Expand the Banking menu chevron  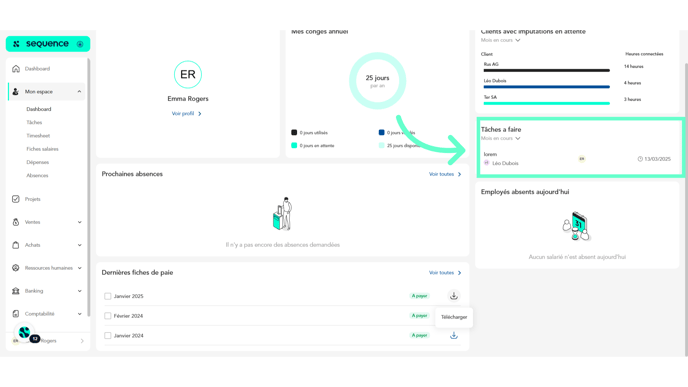(79, 291)
